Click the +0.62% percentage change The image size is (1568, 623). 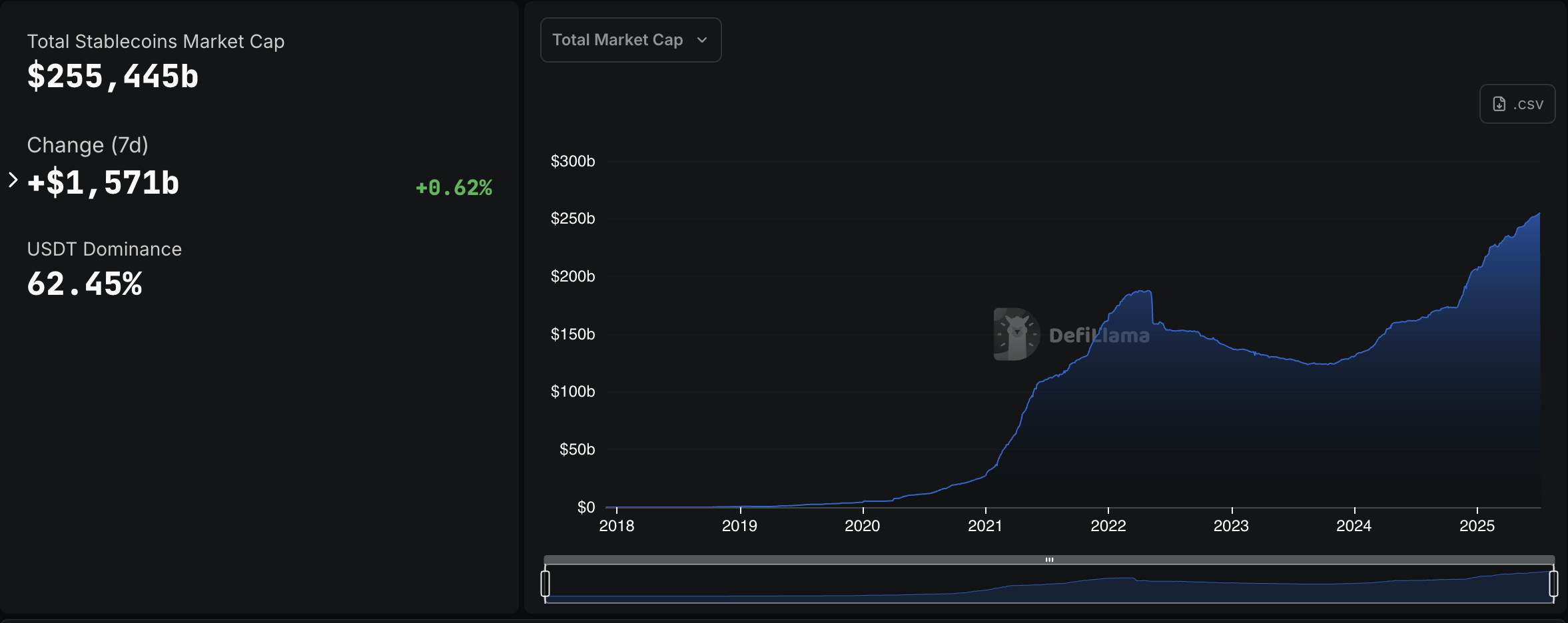click(454, 188)
